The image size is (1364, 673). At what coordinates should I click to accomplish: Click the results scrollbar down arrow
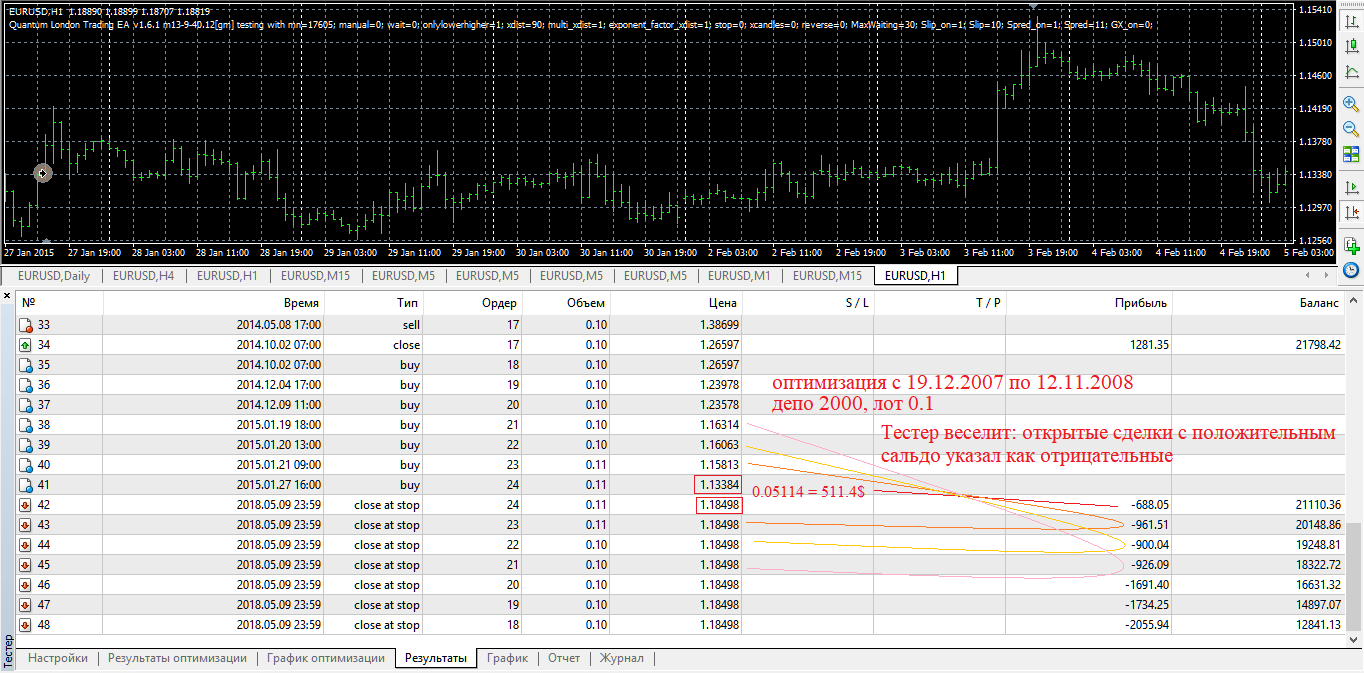coord(1355,639)
